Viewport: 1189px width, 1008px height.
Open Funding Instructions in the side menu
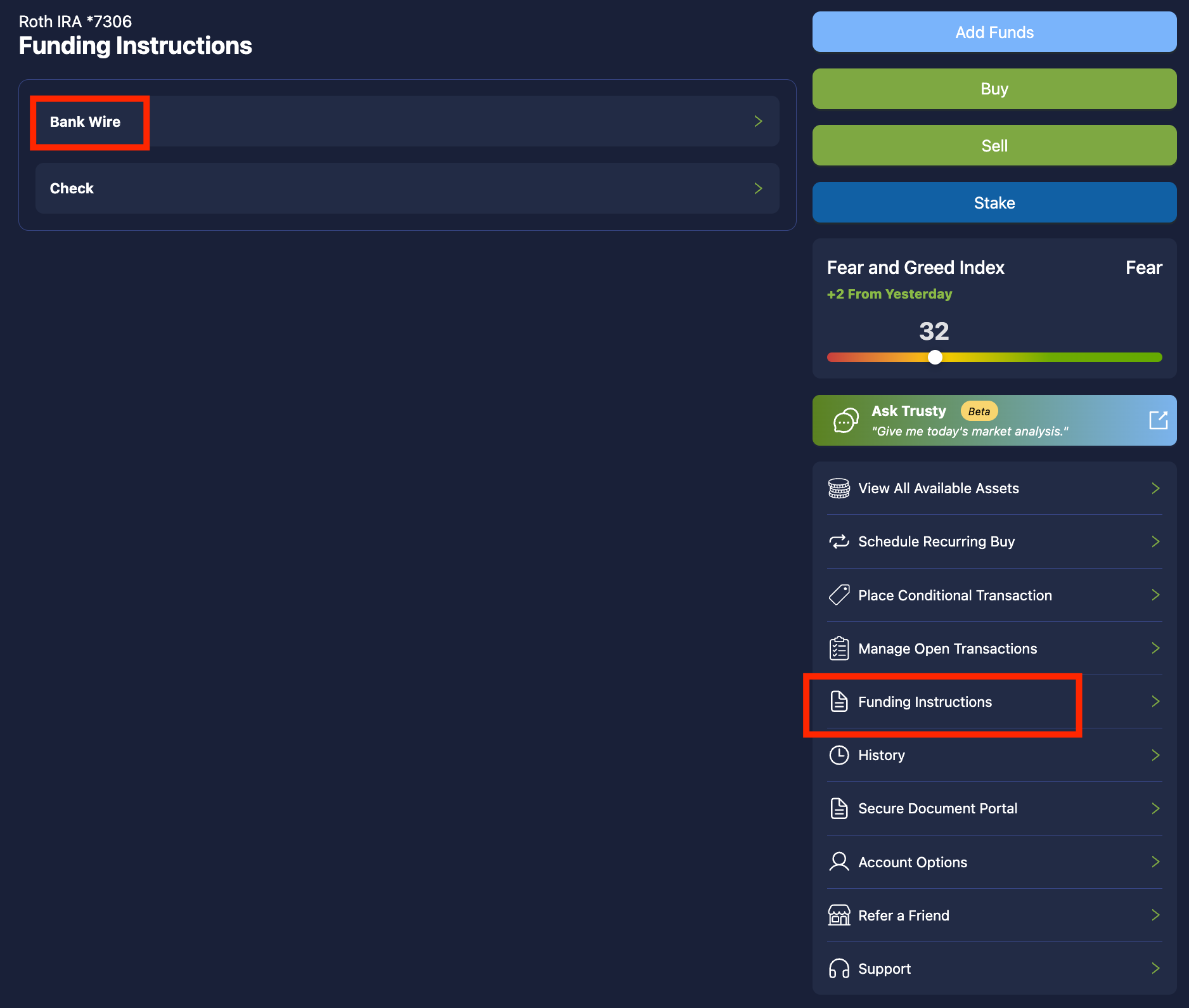point(925,702)
